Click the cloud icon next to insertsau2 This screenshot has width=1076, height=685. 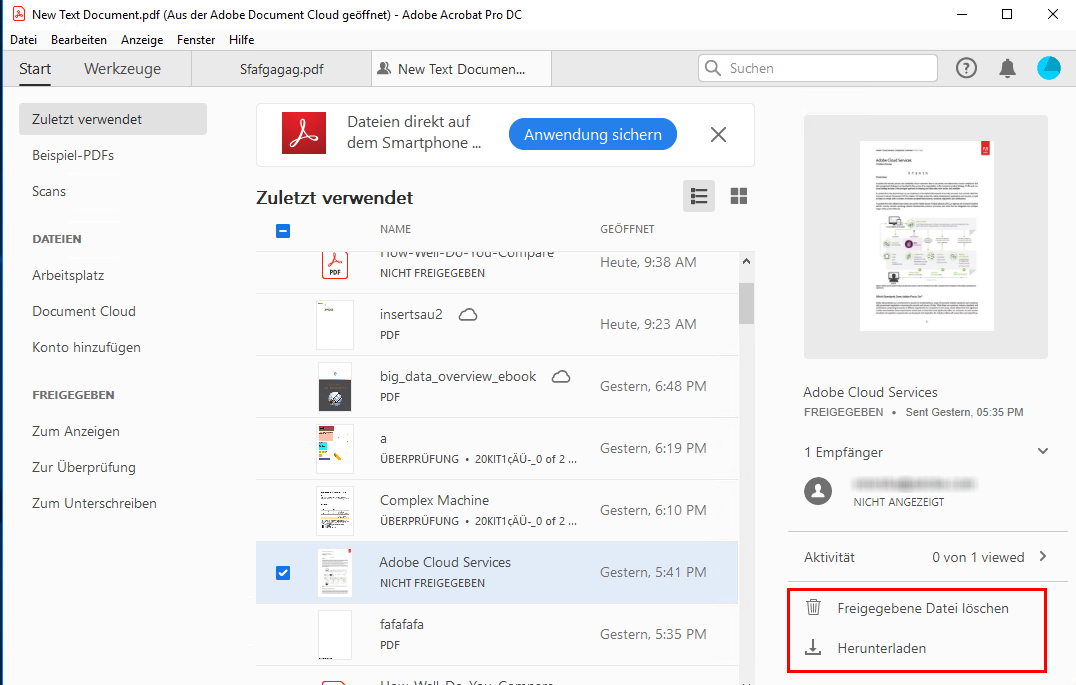pyautogui.click(x=468, y=314)
